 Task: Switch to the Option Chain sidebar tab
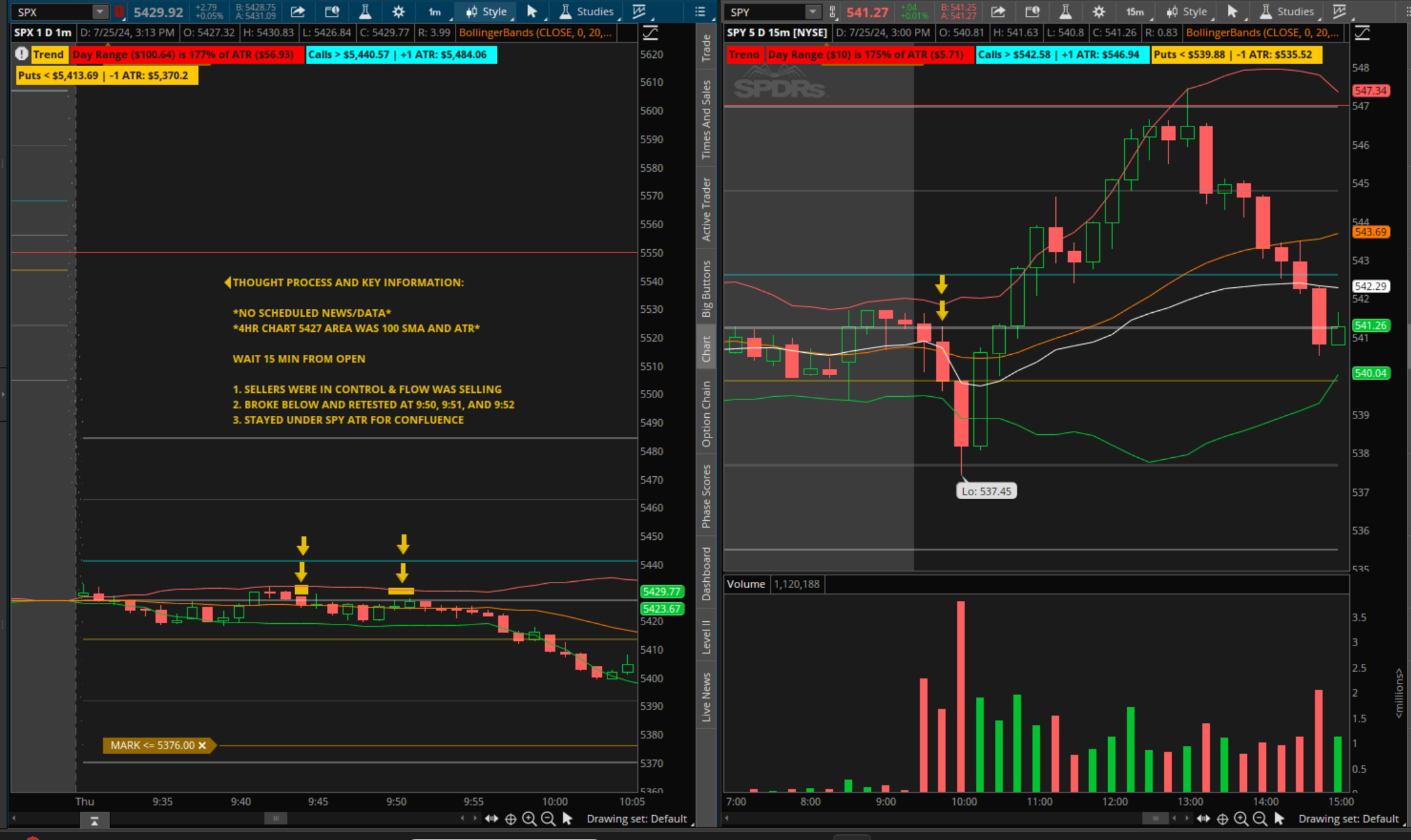pyautogui.click(x=706, y=414)
